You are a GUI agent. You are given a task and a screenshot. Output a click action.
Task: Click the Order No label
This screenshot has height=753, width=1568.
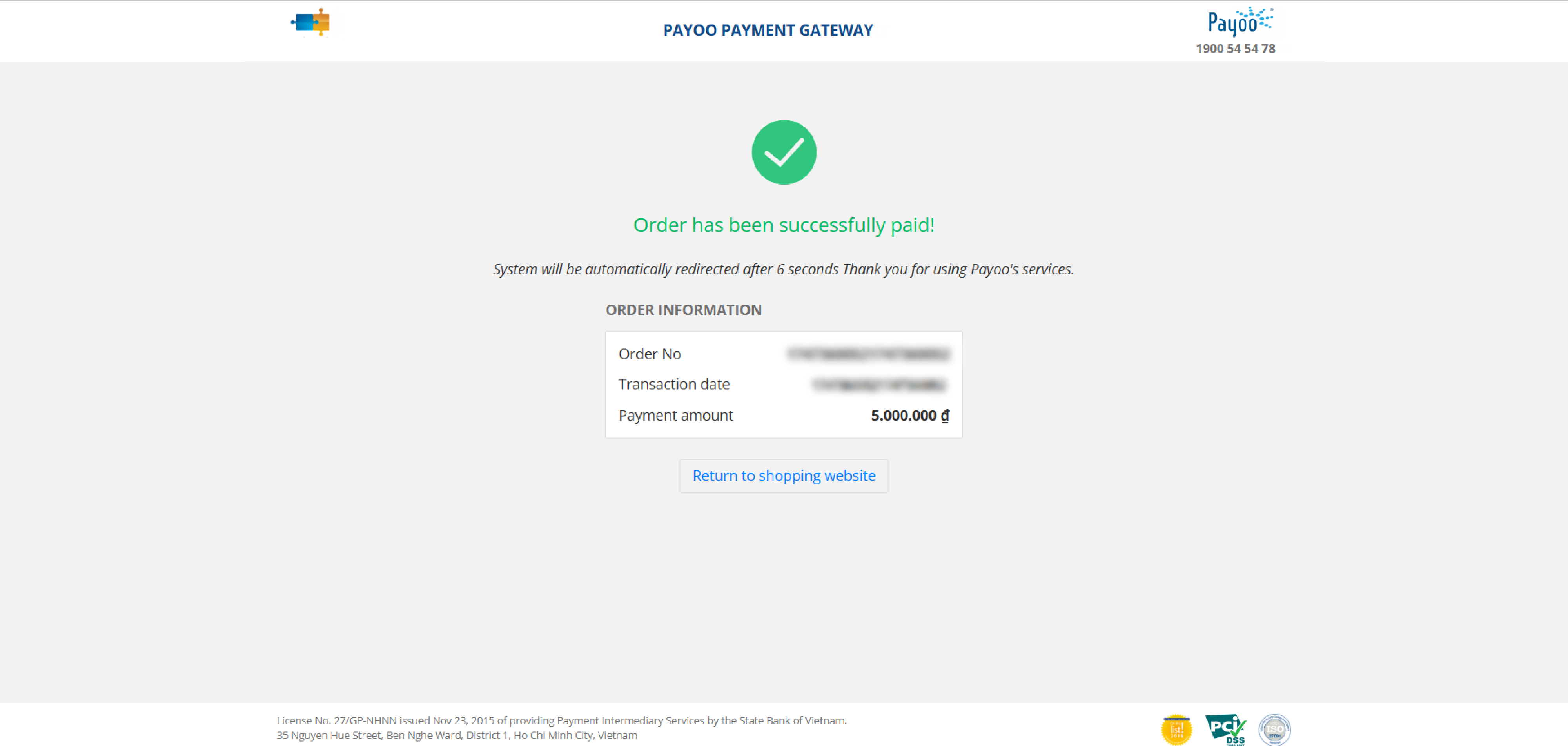tap(650, 354)
